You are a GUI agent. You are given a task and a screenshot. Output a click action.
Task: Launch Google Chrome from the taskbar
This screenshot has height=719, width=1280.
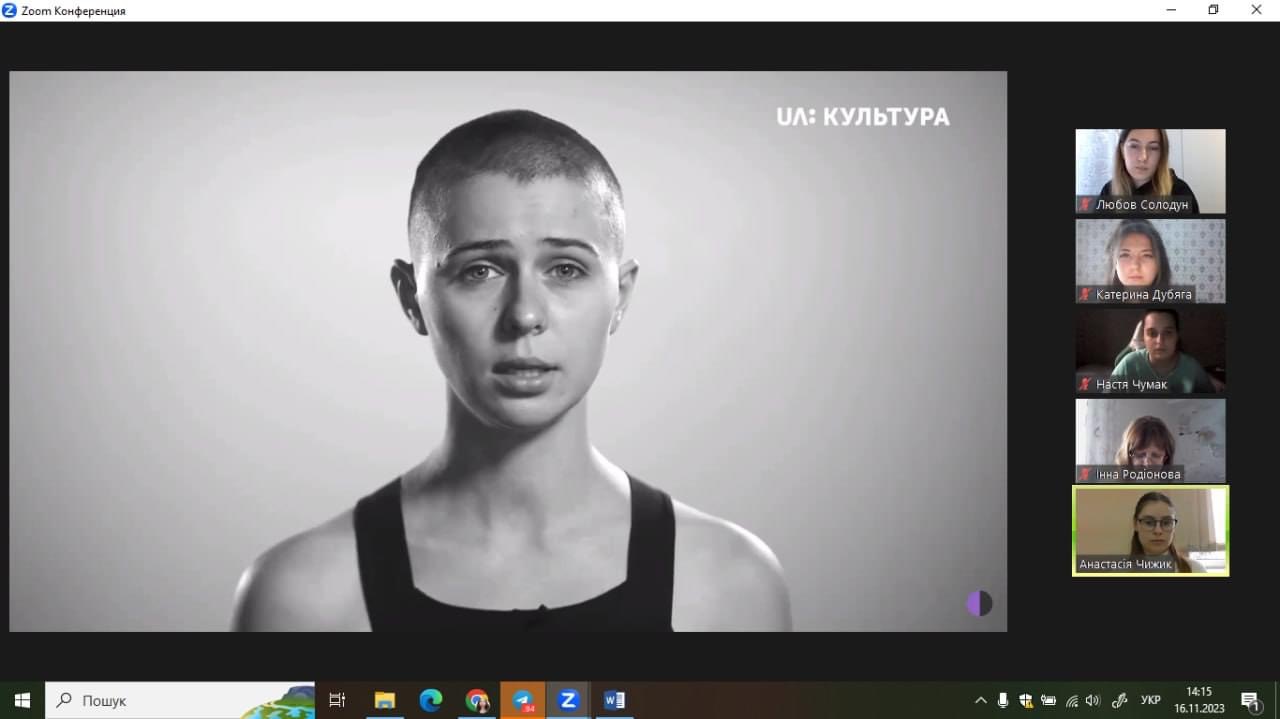pyautogui.click(x=477, y=700)
